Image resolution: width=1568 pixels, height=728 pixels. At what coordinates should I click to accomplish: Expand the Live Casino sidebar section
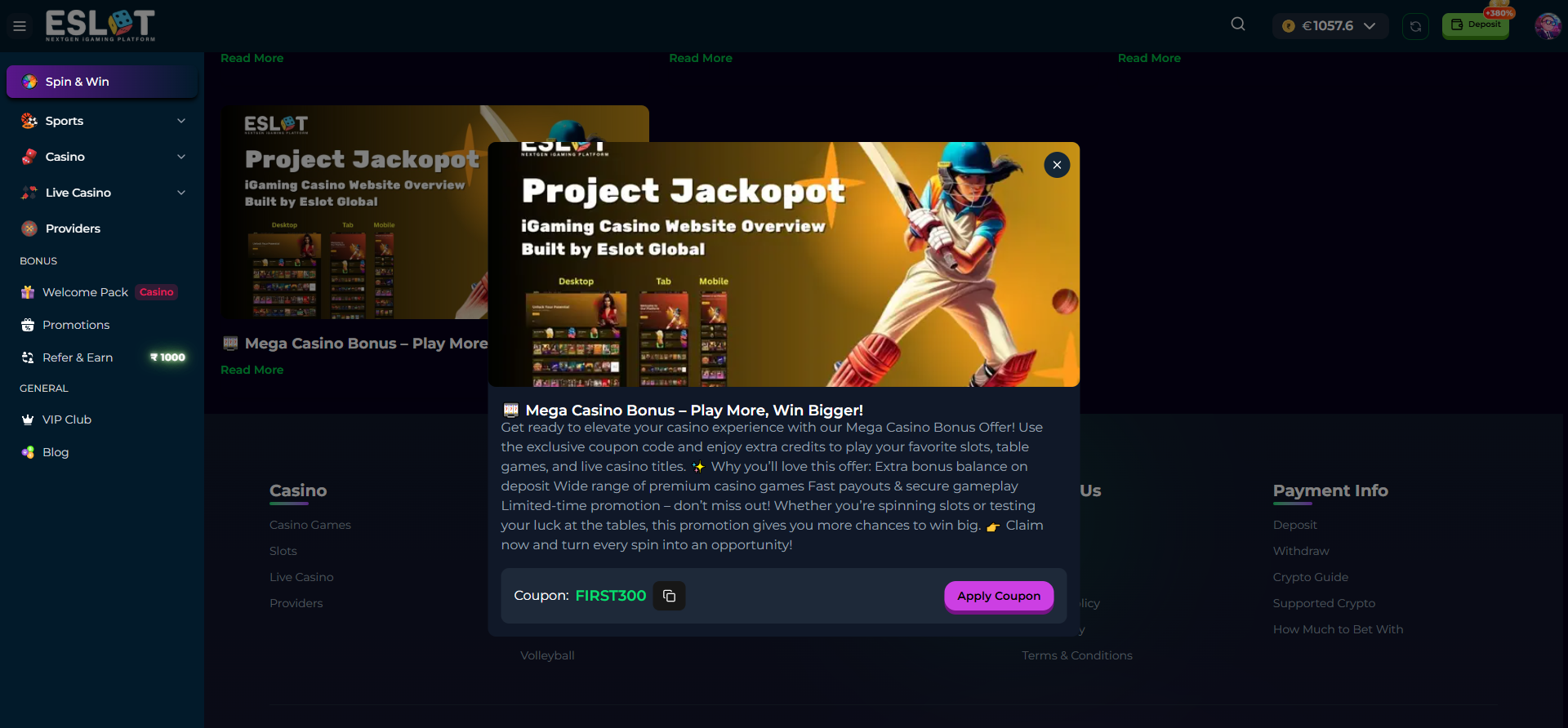pos(102,193)
